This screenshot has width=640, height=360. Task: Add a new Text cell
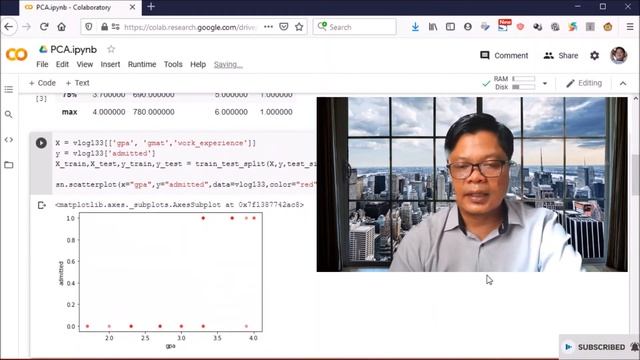(78, 83)
